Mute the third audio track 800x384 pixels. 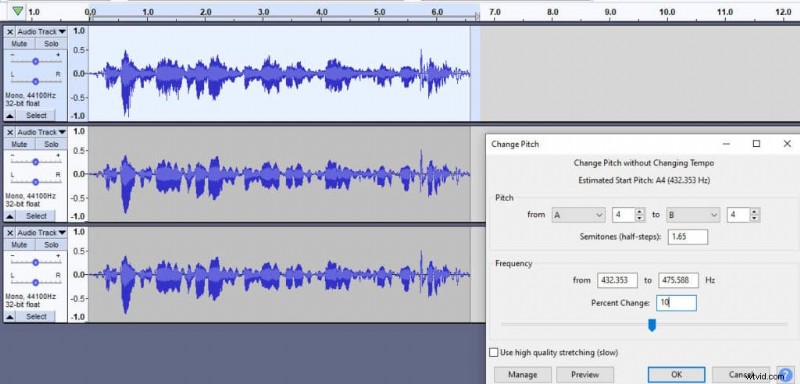click(x=19, y=245)
